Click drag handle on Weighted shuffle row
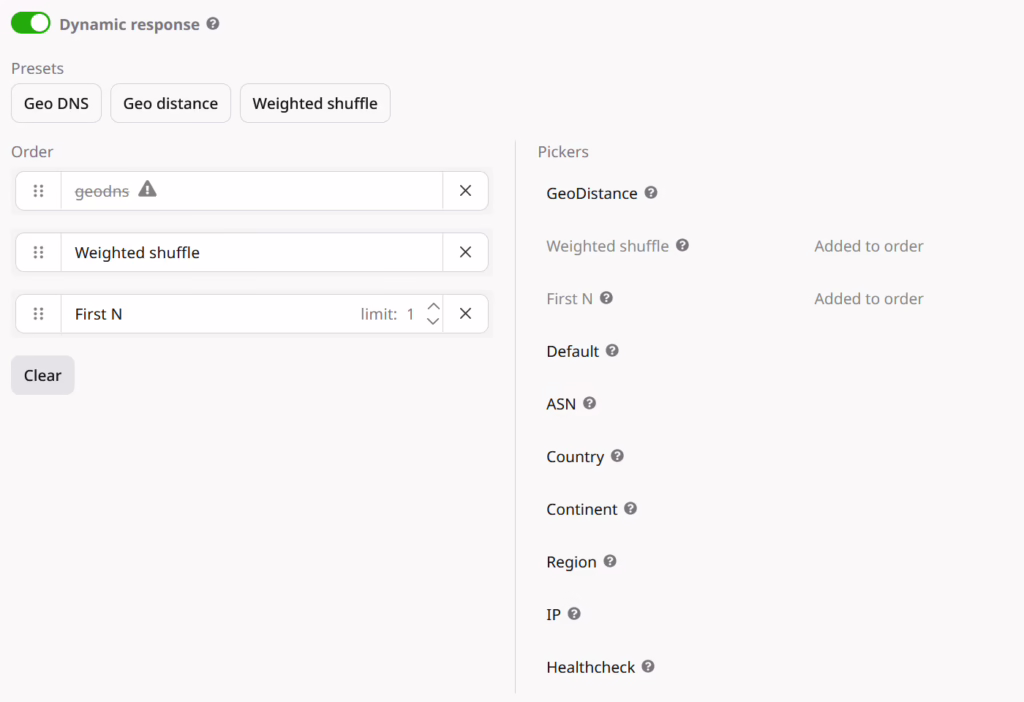 pos(39,252)
